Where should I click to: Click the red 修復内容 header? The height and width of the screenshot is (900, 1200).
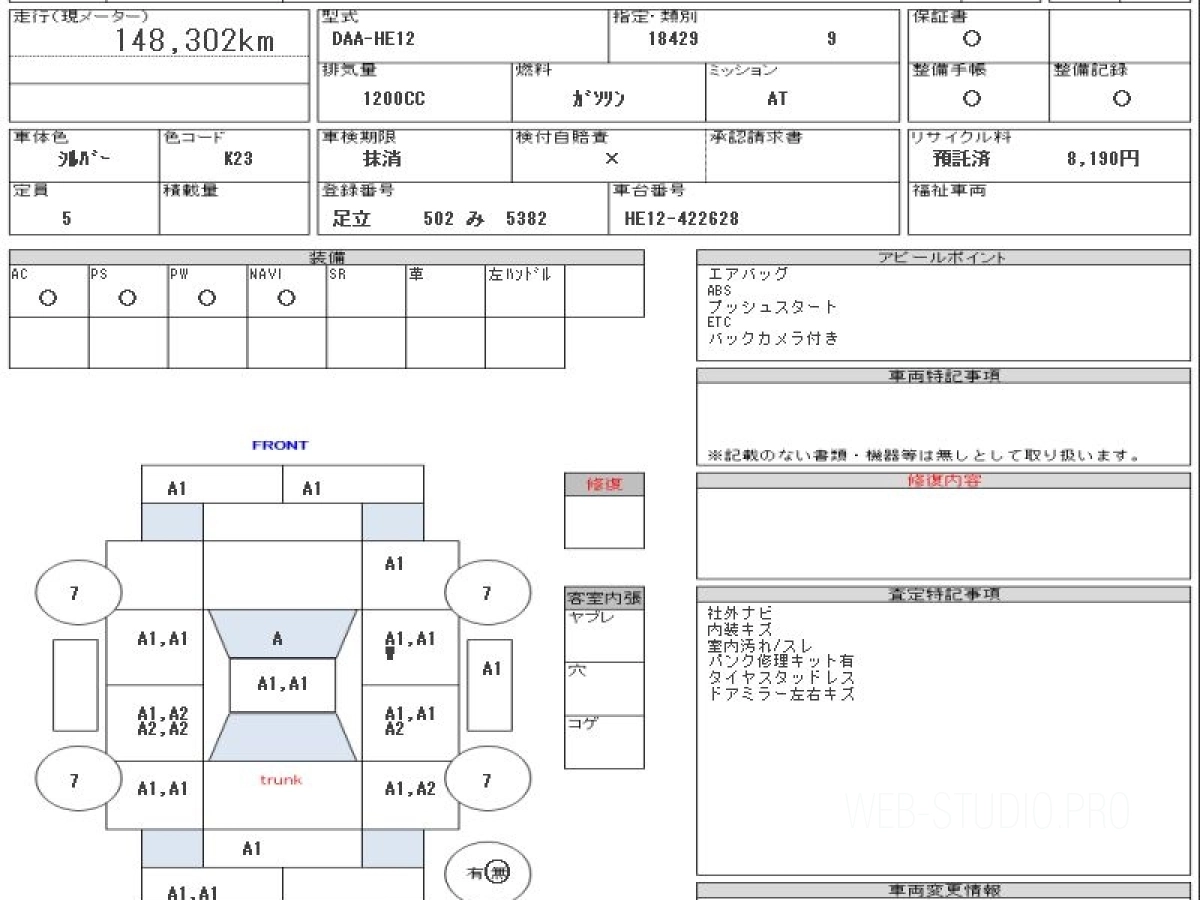click(945, 481)
